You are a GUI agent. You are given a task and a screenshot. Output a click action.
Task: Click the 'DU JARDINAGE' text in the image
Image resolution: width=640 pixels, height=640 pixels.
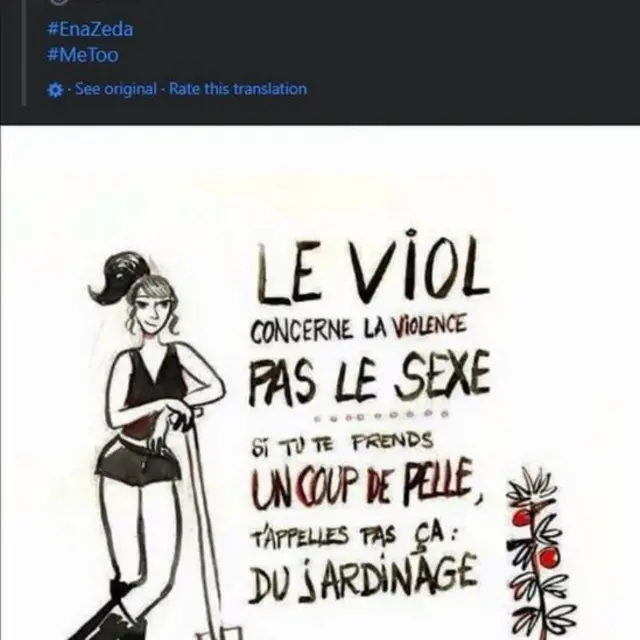pos(362,578)
